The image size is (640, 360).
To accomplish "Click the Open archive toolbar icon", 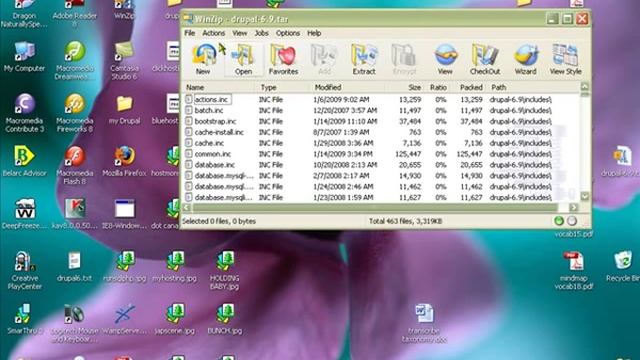I will (243, 59).
